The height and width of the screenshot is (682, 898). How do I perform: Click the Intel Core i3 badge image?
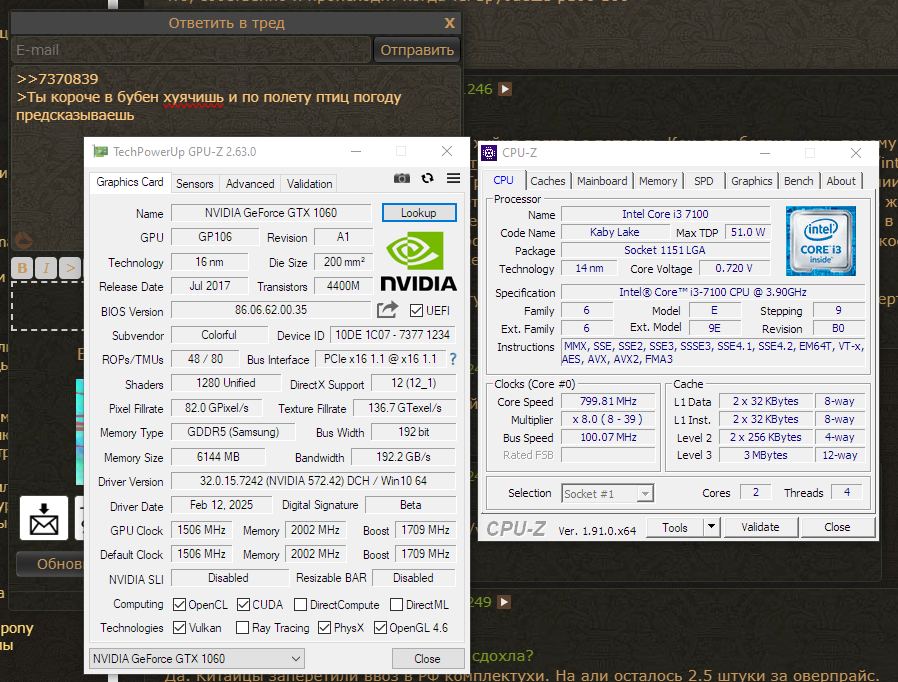pyautogui.click(x=821, y=241)
